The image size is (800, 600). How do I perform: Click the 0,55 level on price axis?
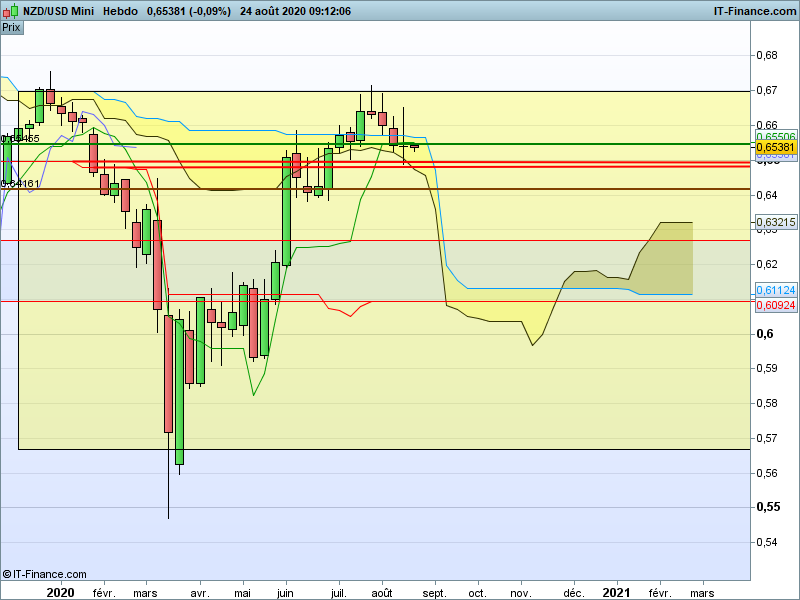coord(767,507)
